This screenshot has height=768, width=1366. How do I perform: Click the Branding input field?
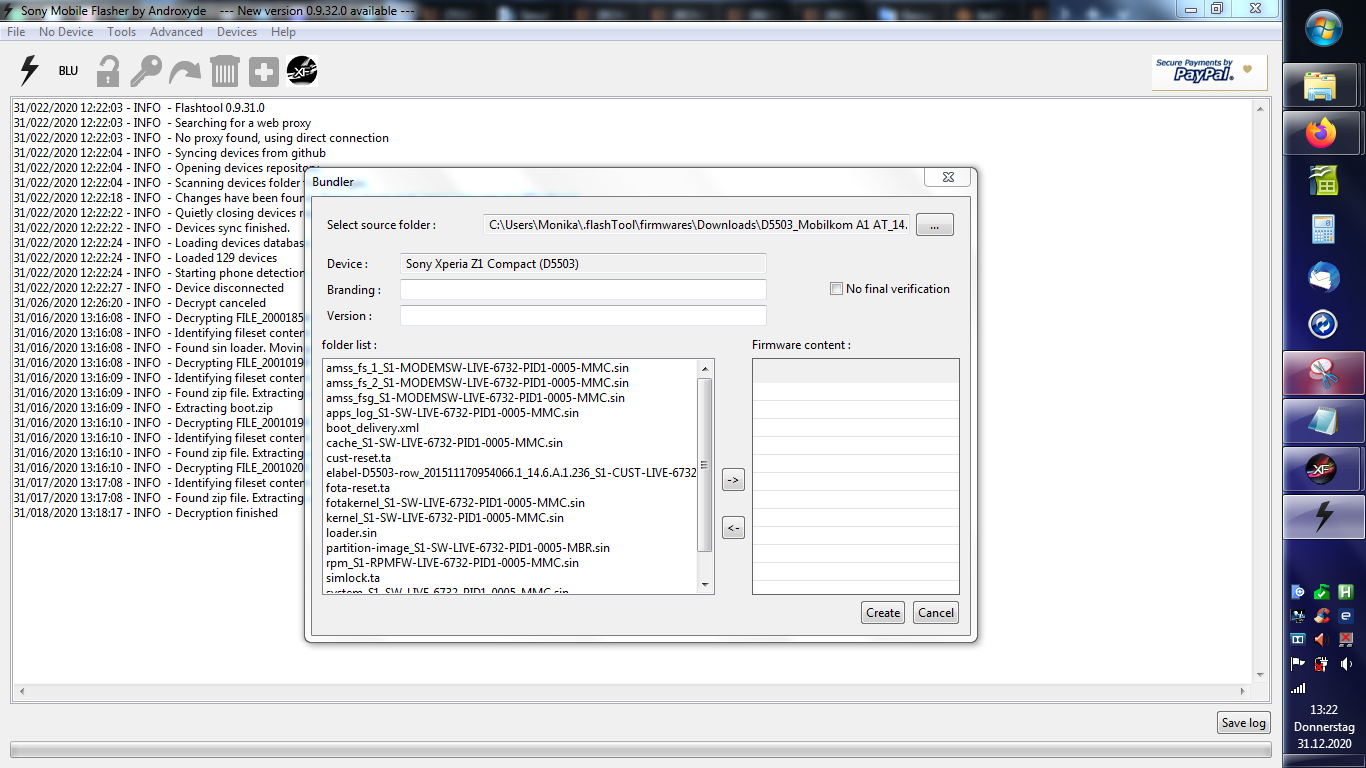click(x=583, y=290)
